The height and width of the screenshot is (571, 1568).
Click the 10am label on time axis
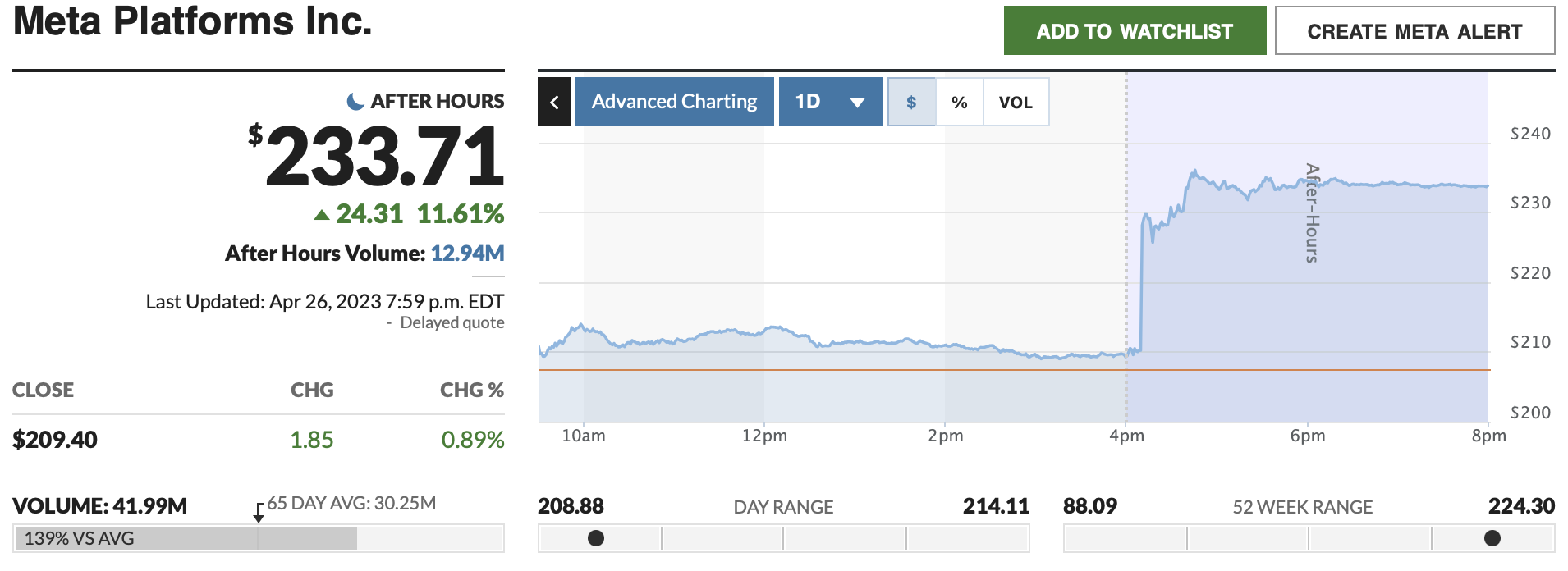coord(584,436)
